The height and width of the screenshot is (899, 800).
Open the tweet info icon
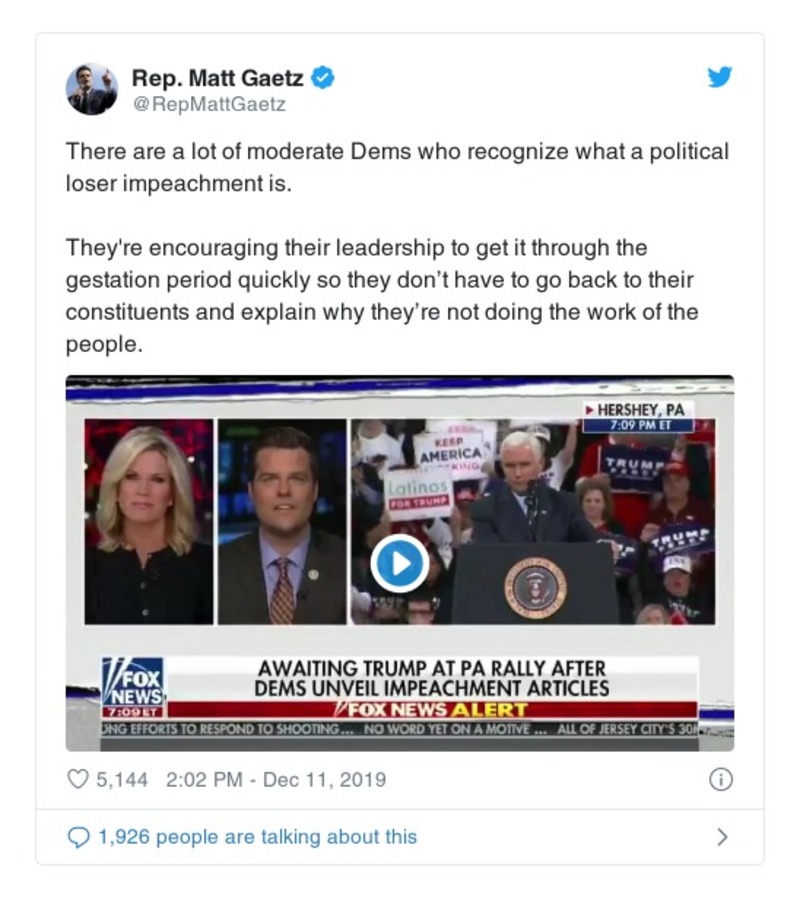click(x=721, y=780)
